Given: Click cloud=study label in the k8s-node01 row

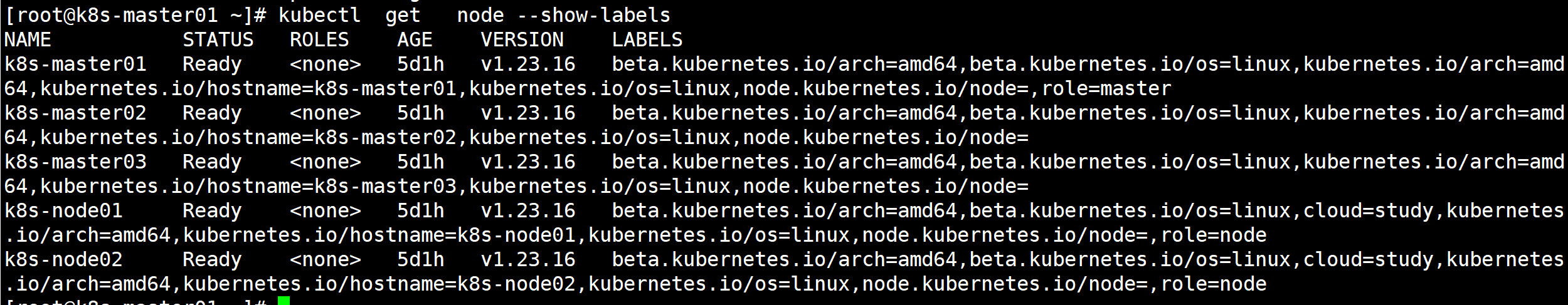Looking at the screenshot, I should click(1368, 211).
